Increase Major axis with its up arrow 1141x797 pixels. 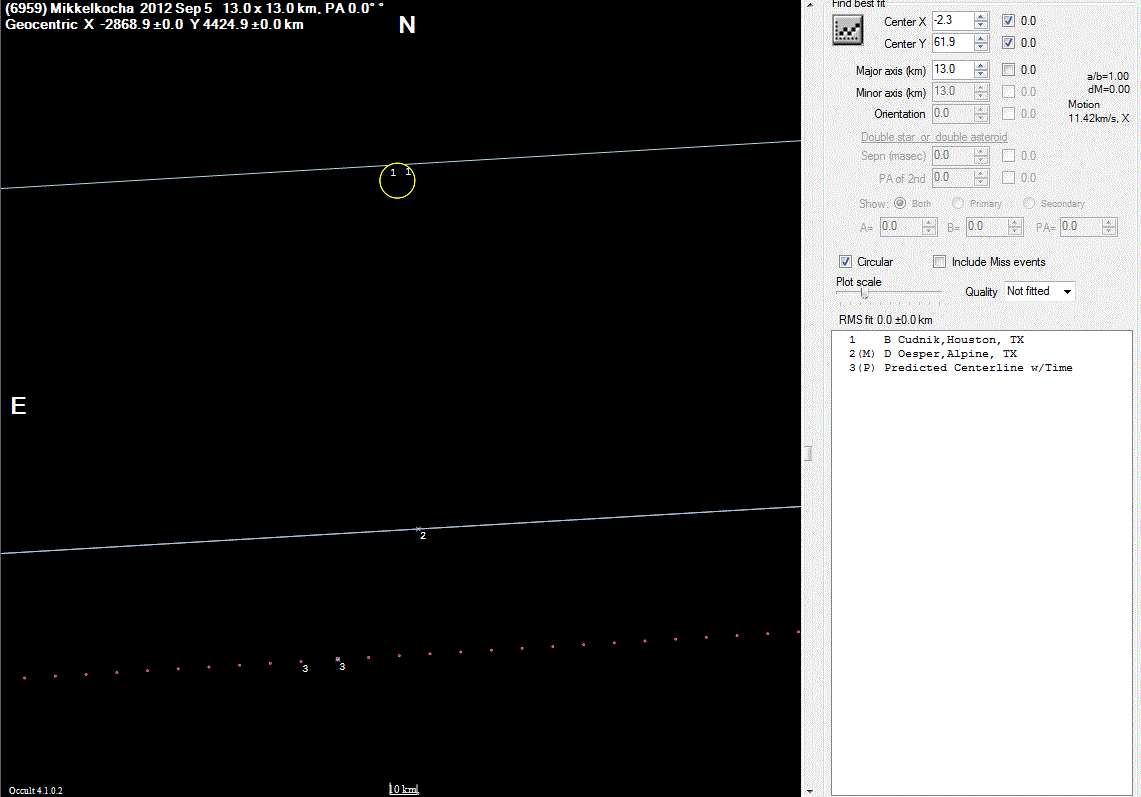coord(981,66)
